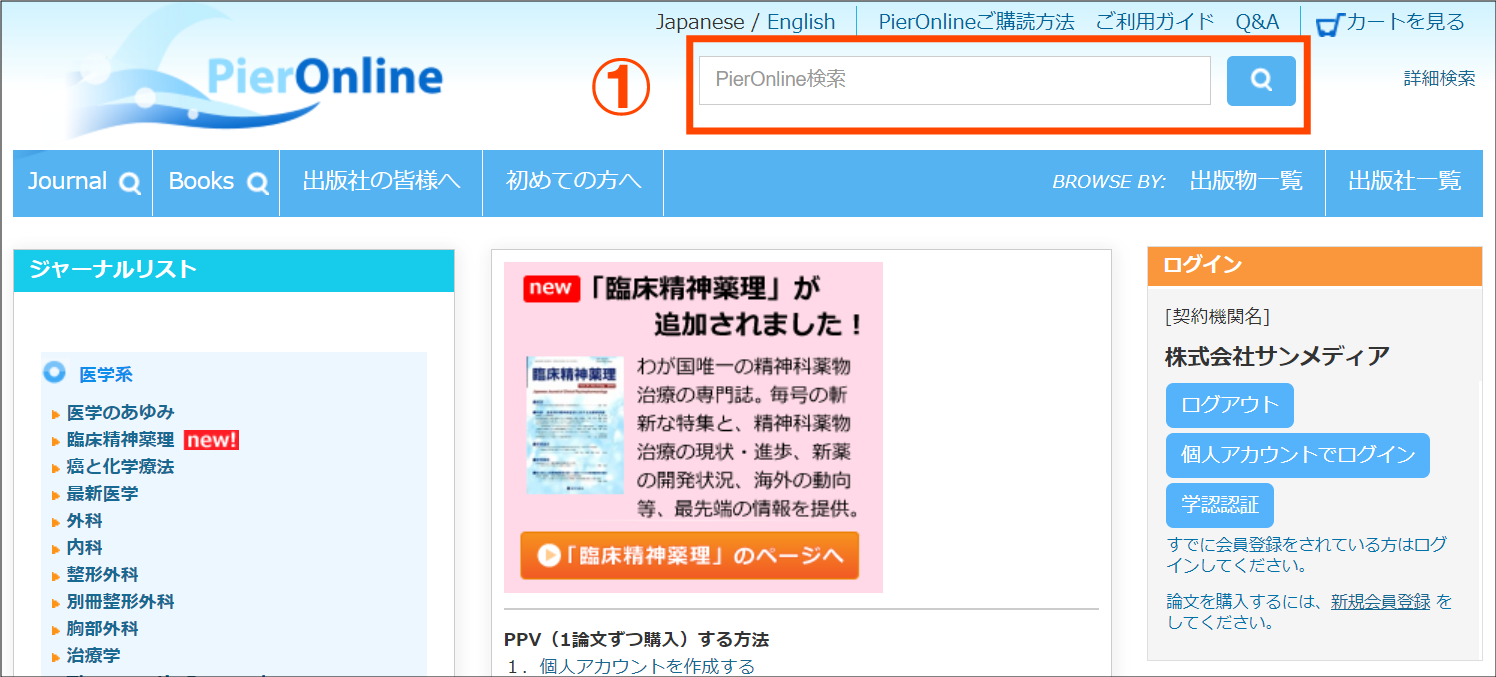Click カートを見る link

pos(1405,22)
